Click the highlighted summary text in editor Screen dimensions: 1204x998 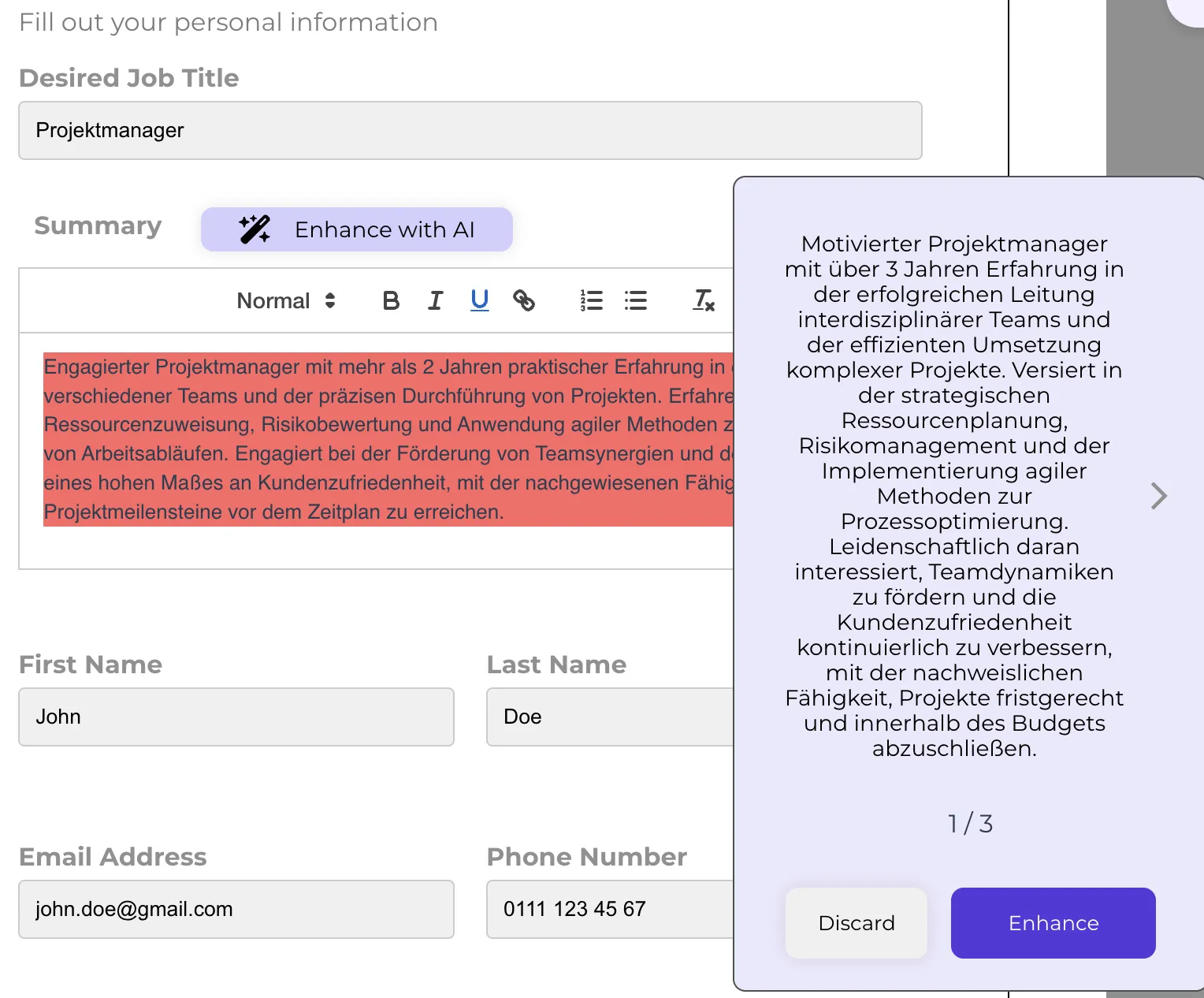(x=386, y=439)
